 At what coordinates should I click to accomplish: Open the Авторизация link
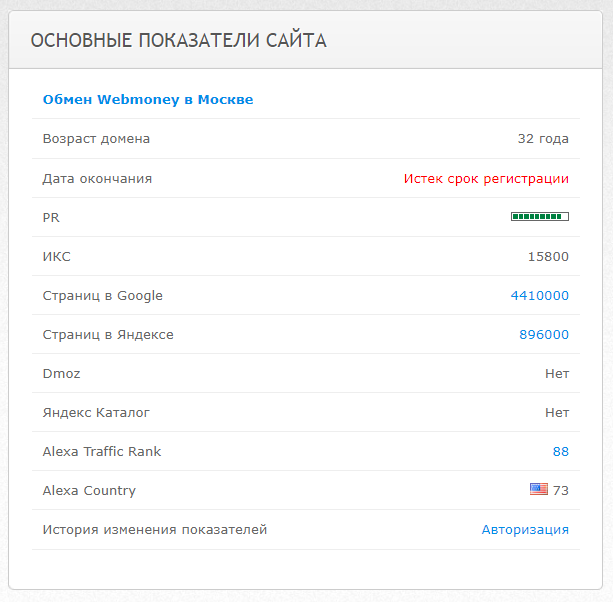(525, 530)
